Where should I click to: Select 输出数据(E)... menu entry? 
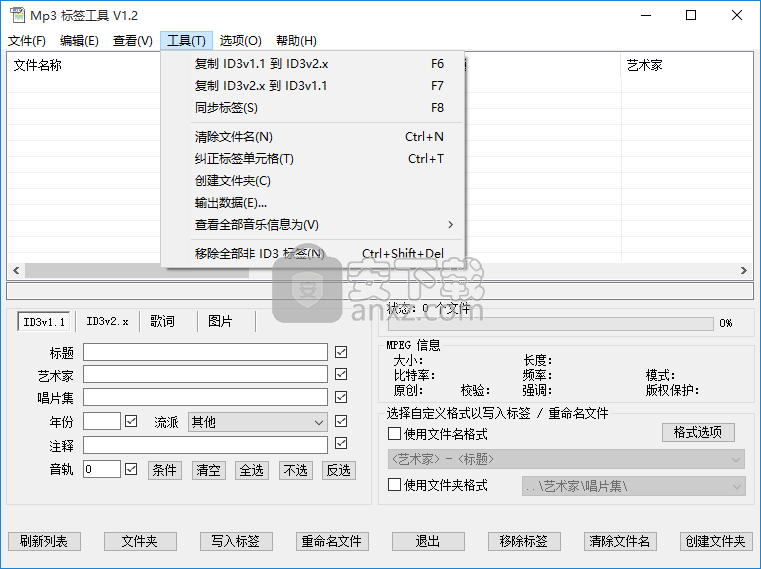(313, 202)
